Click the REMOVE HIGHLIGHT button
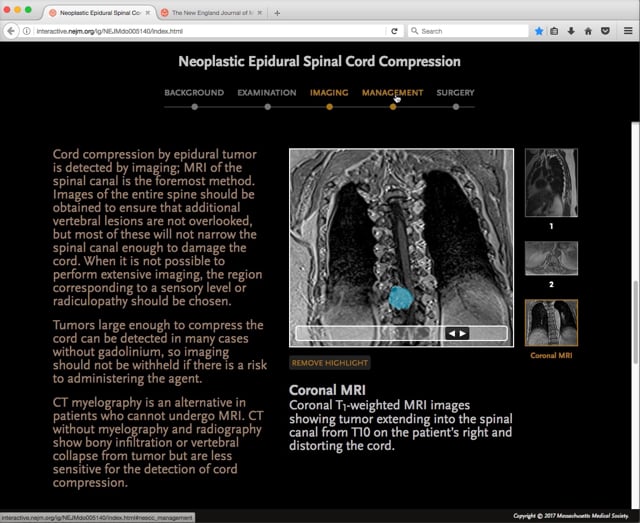This screenshot has width=640, height=523. (330, 363)
